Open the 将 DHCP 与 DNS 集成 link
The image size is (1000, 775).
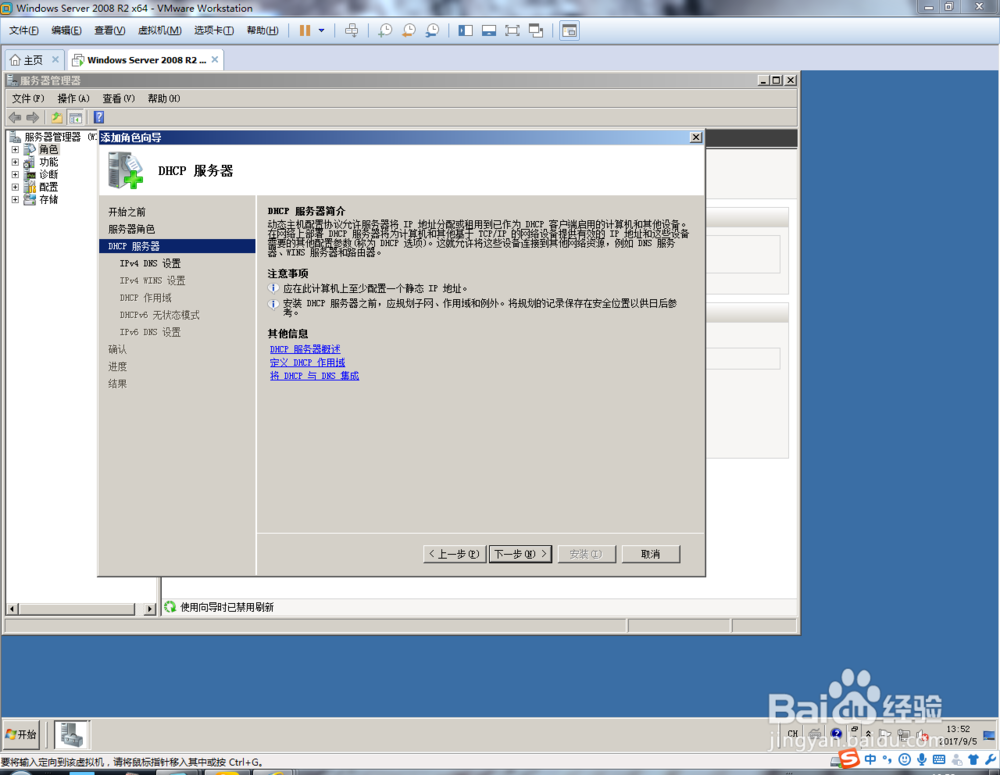click(x=314, y=376)
